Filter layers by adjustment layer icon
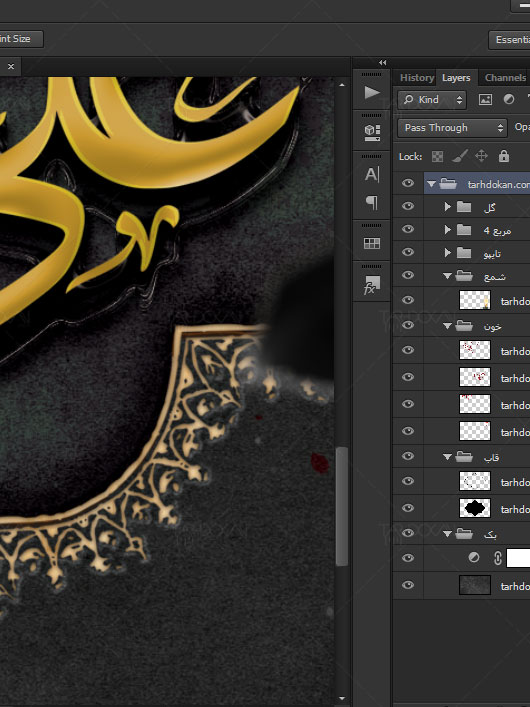This screenshot has height=707, width=530. (509, 100)
